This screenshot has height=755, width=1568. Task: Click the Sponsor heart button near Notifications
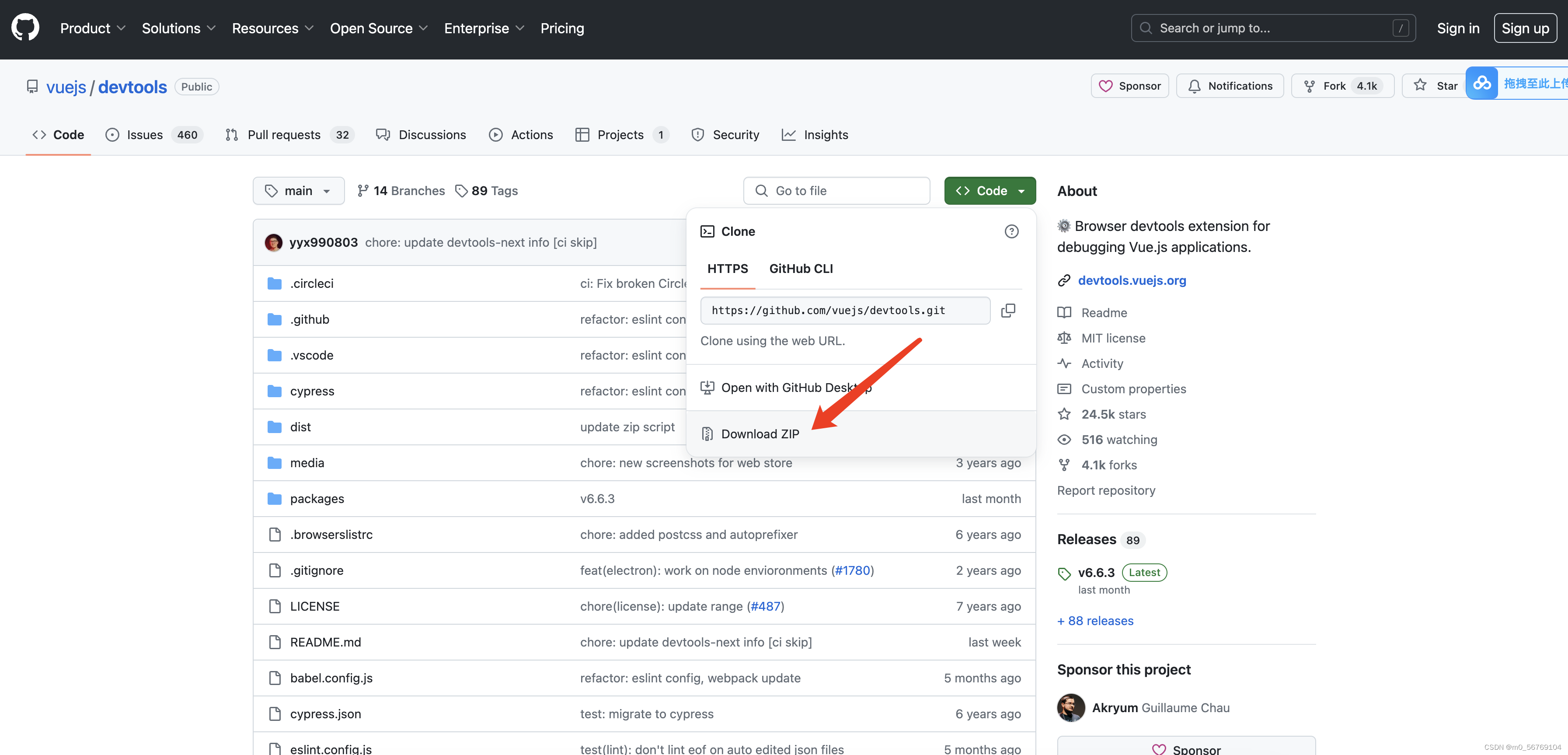click(1130, 86)
